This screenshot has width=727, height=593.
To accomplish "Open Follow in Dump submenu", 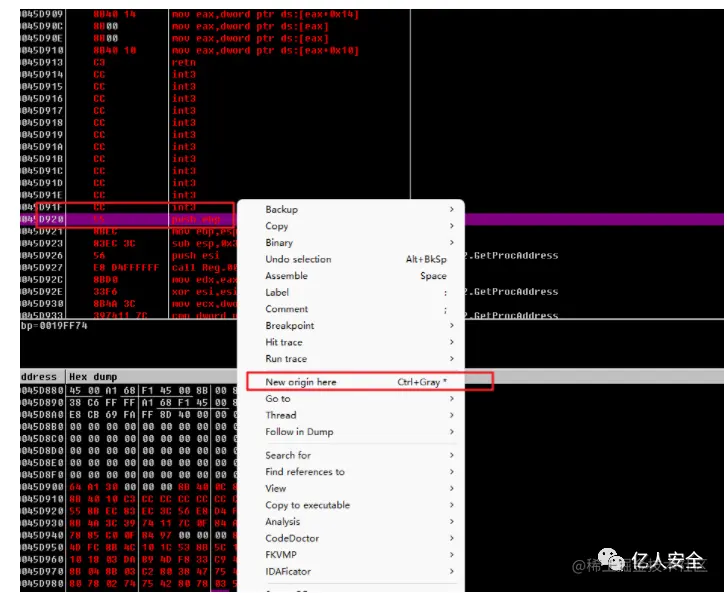I will click(351, 432).
